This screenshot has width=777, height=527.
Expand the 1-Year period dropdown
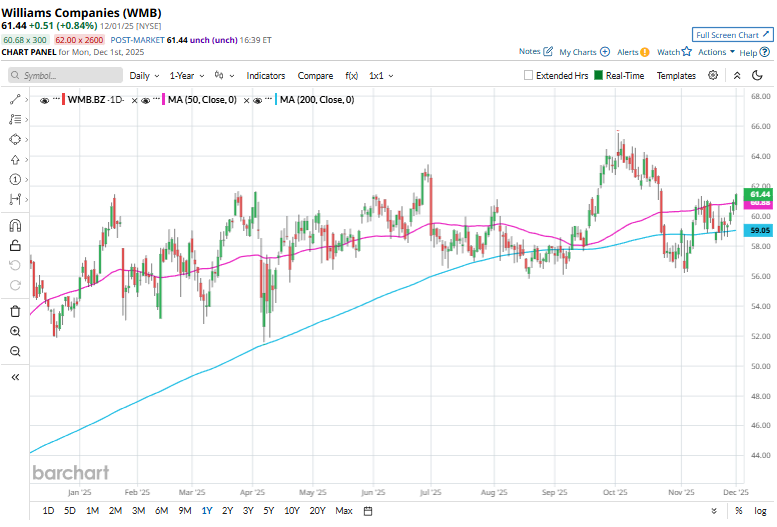[x=186, y=76]
